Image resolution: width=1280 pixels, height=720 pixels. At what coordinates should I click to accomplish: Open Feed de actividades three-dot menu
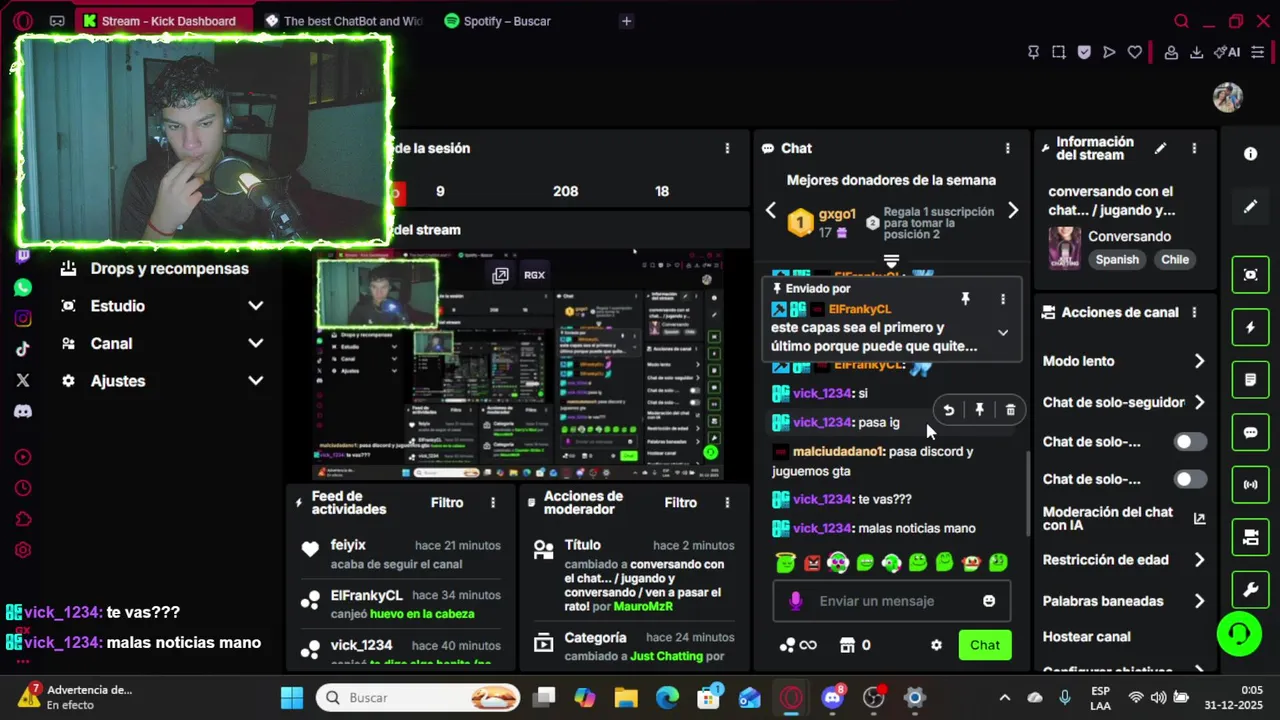coord(492,503)
